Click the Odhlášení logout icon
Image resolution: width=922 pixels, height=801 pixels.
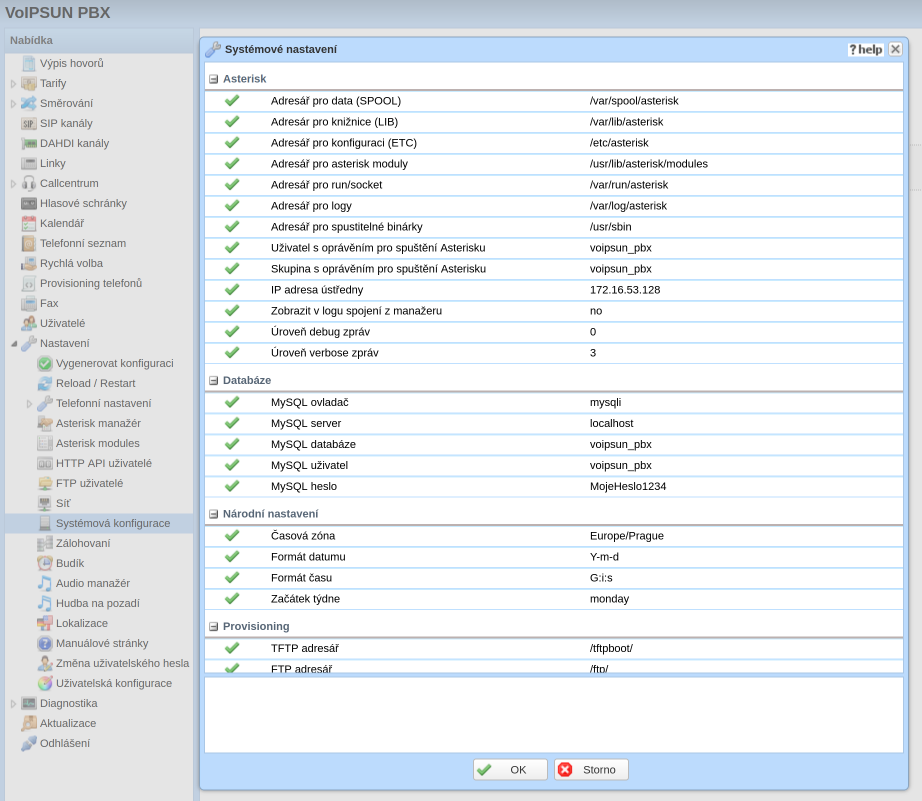pos(28,743)
